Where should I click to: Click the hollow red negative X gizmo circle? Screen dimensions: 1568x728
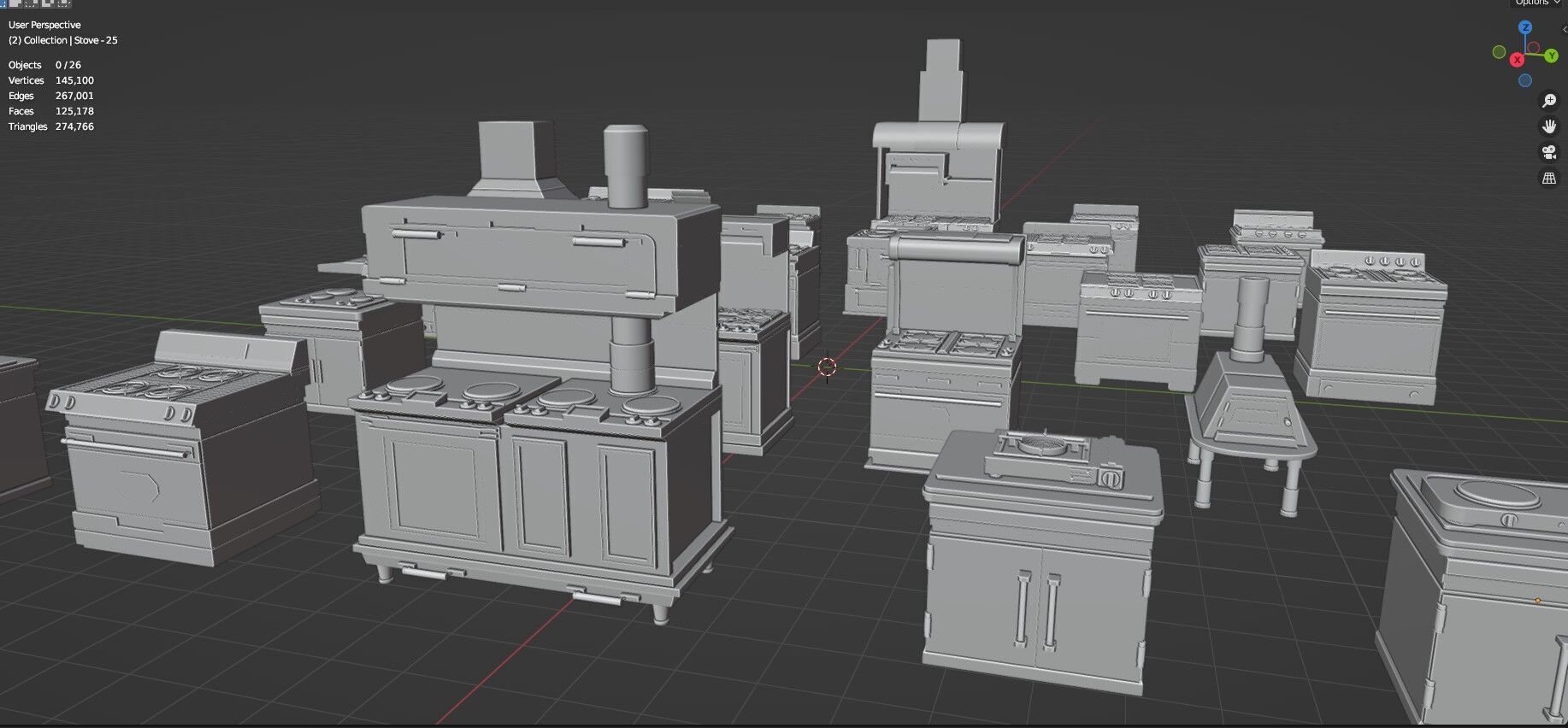click(1534, 48)
